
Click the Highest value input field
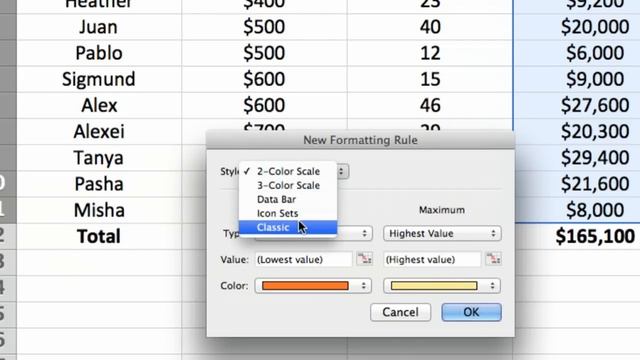pyautogui.click(x=432, y=260)
